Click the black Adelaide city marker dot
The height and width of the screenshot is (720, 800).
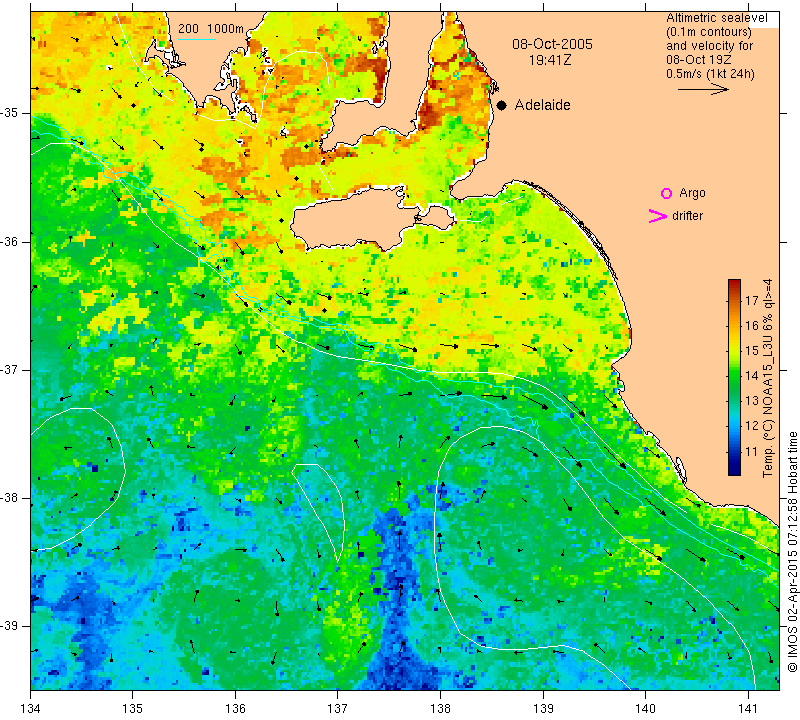[x=502, y=105]
